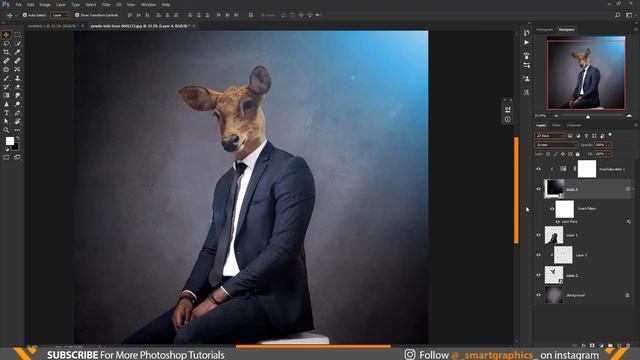Select the Eyedropper tool
Viewport: 640px width, 360px height.
tap(17, 52)
